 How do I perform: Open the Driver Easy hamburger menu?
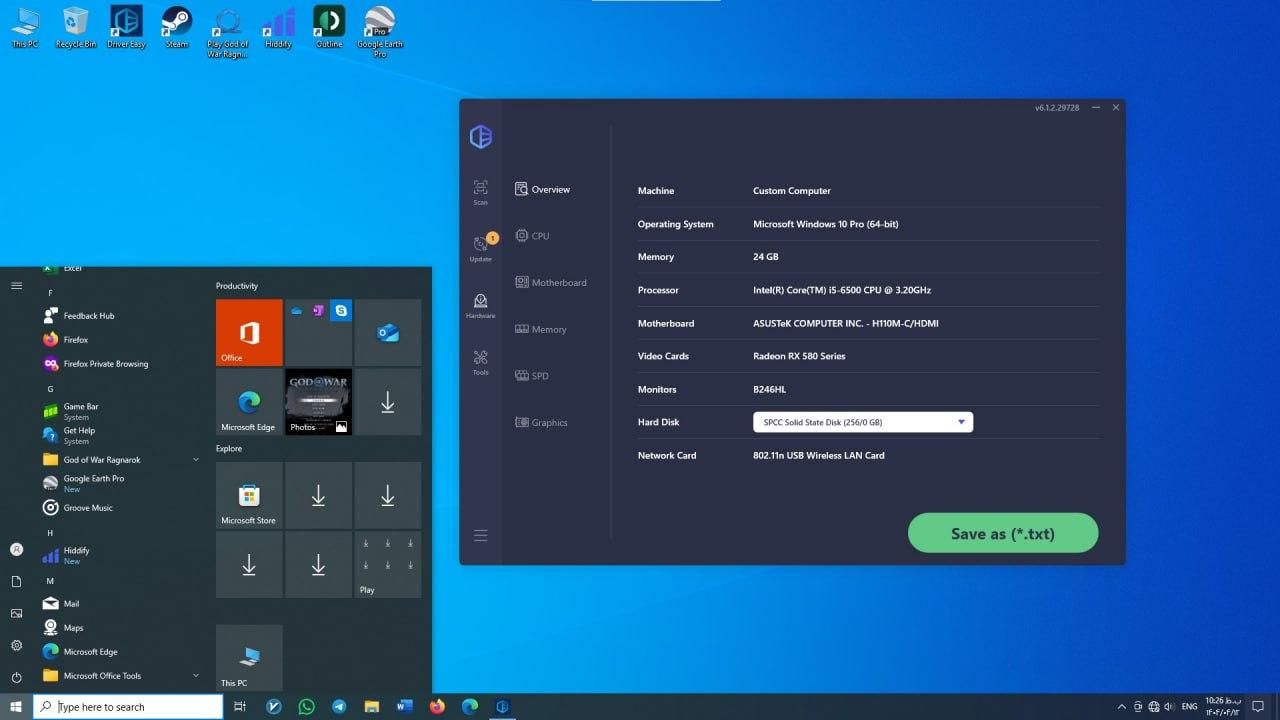481,536
